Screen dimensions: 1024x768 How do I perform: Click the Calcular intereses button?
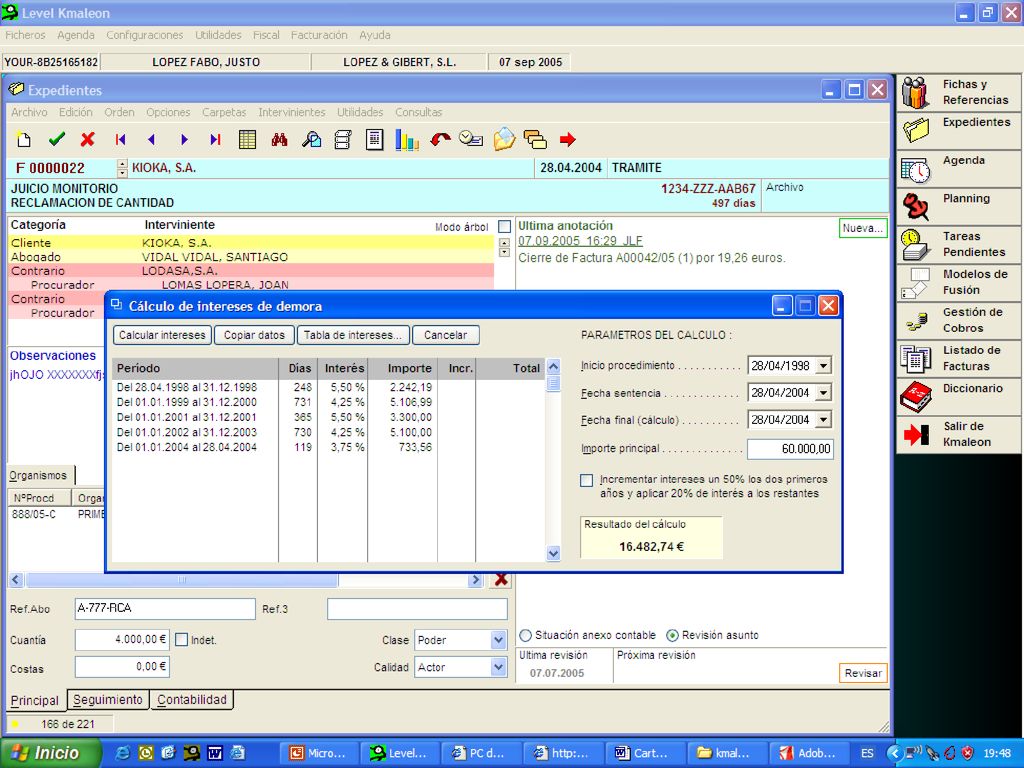click(x=162, y=335)
